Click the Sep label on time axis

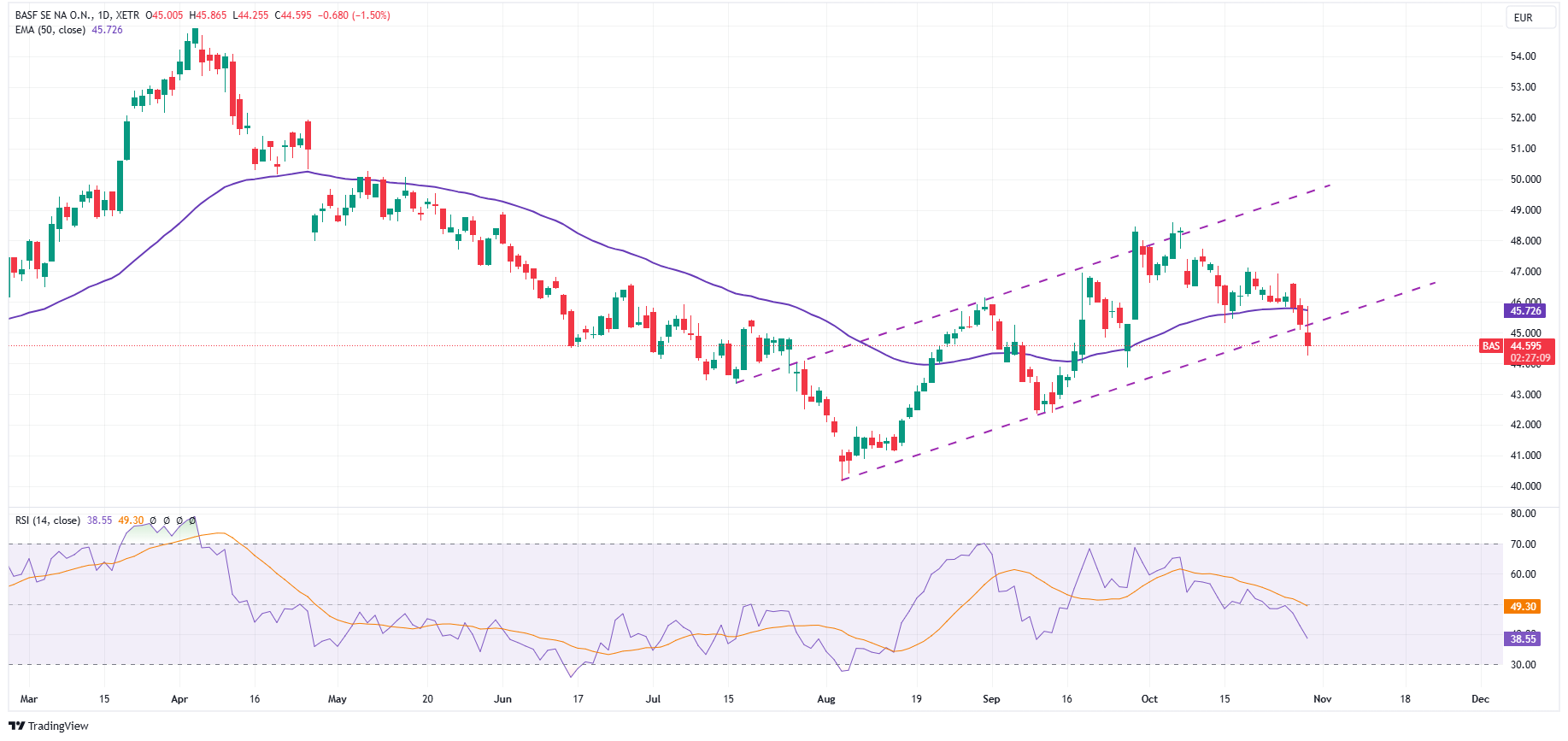(x=991, y=699)
